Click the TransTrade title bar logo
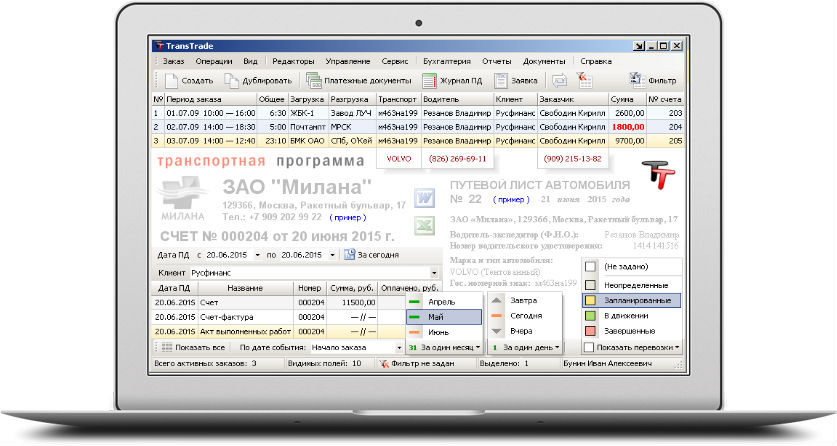 pyautogui.click(x=159, y=46)
